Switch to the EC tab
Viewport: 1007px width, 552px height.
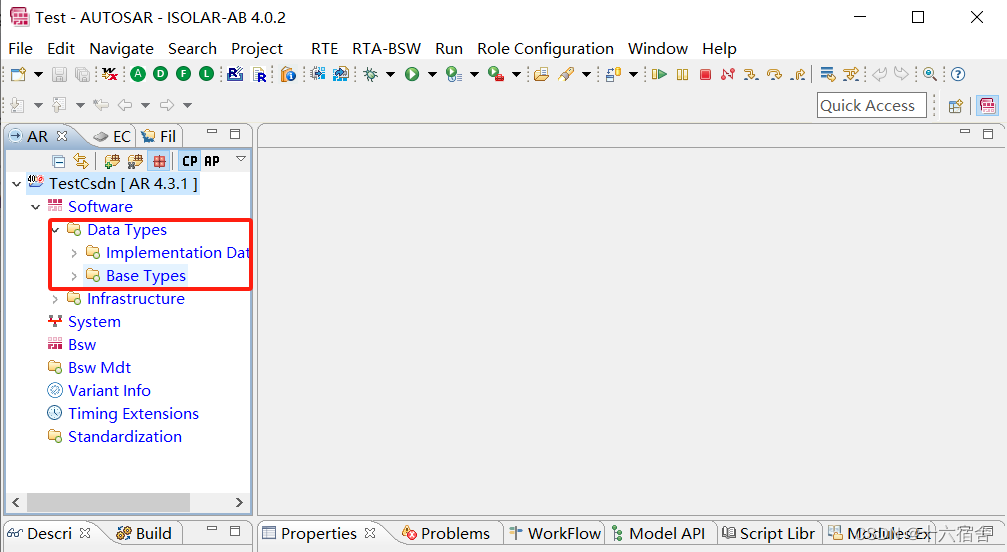(112, 137)
